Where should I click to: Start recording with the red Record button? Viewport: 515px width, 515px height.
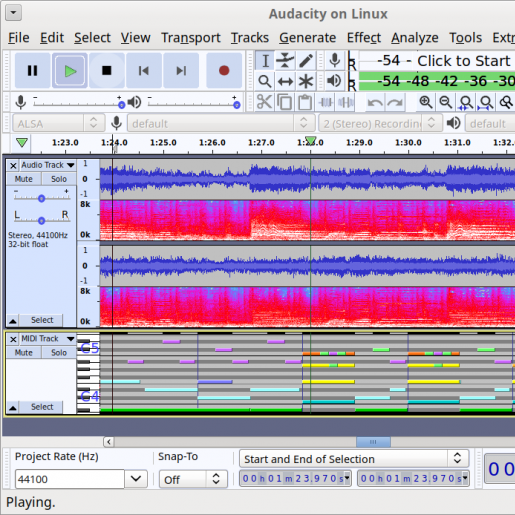tap(224, 70)
